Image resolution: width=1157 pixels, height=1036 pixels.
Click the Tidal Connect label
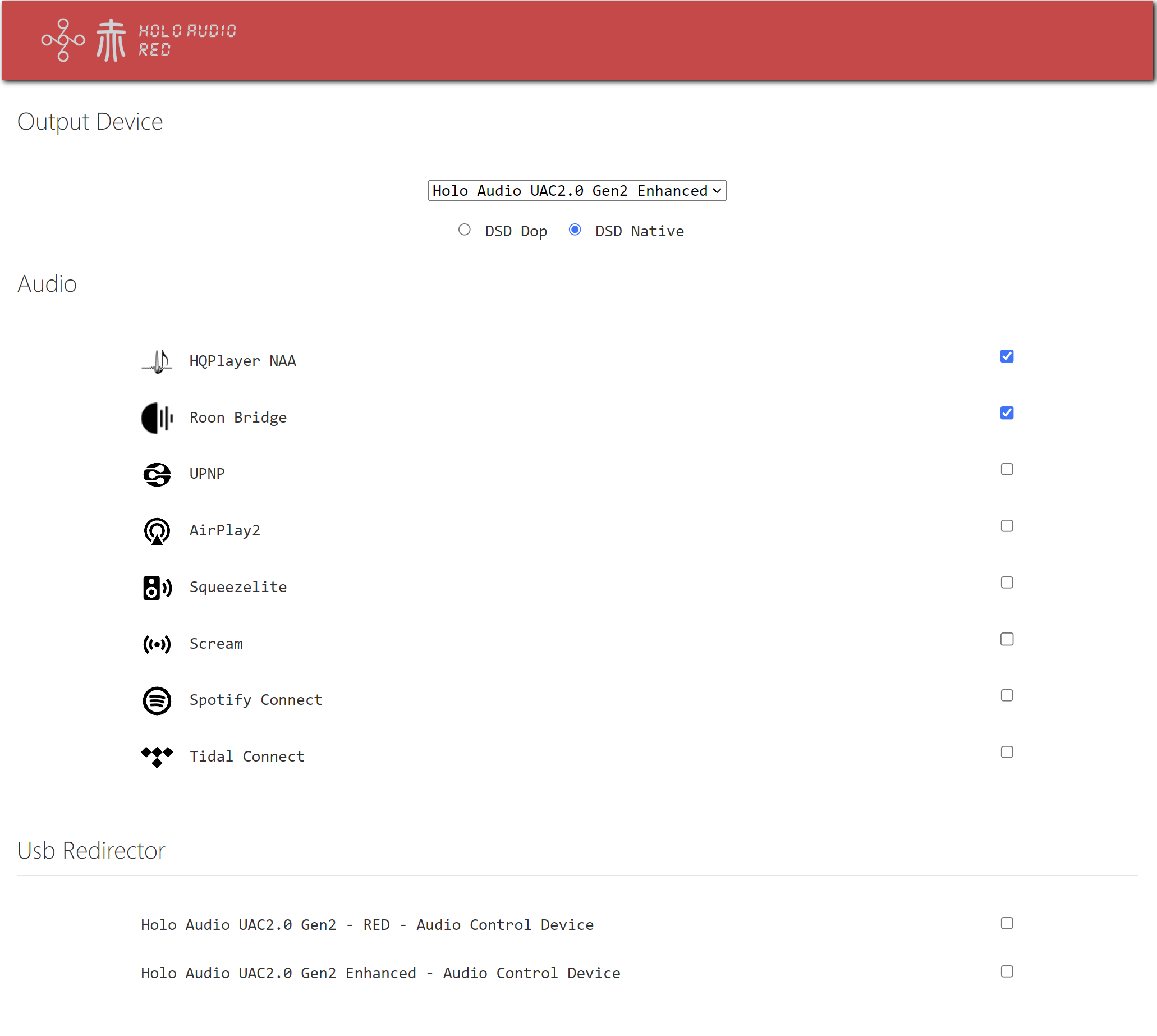(246, 757)
